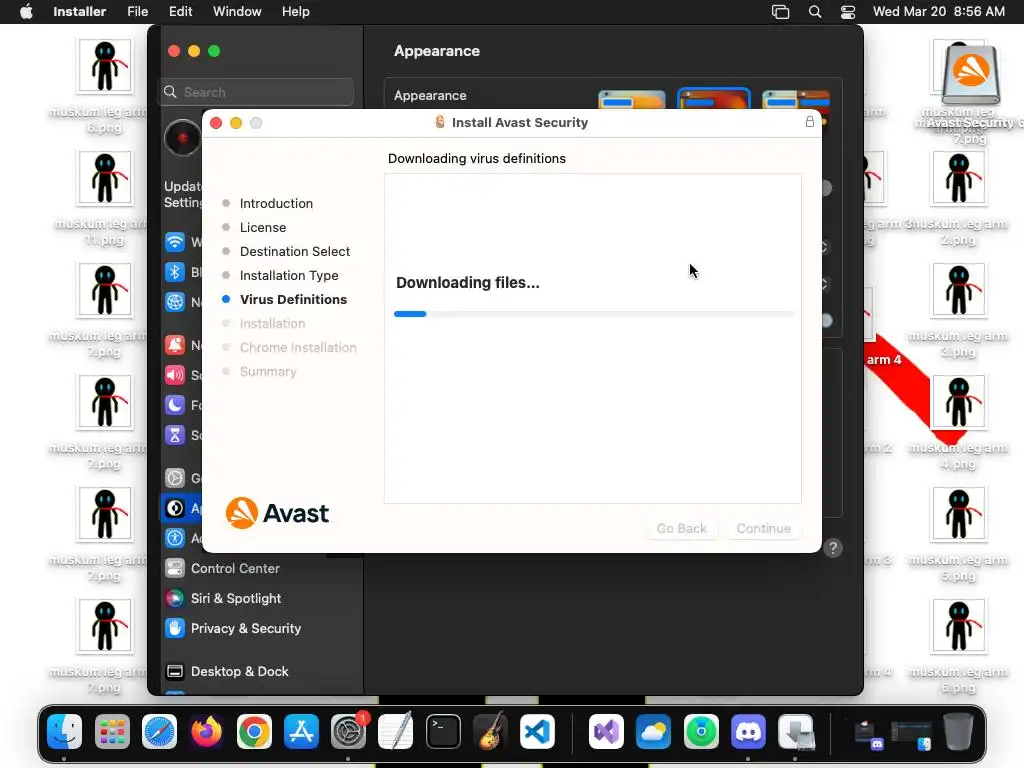Viewport: 1024px width, 768px height.
Task: Select the Light appearance thumbnail in System Settings
Action: tap(632, 100)
